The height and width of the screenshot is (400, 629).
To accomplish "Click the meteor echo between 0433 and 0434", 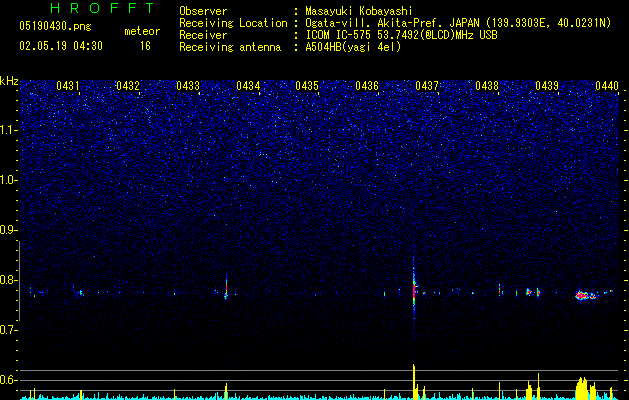I will point(226,289).
